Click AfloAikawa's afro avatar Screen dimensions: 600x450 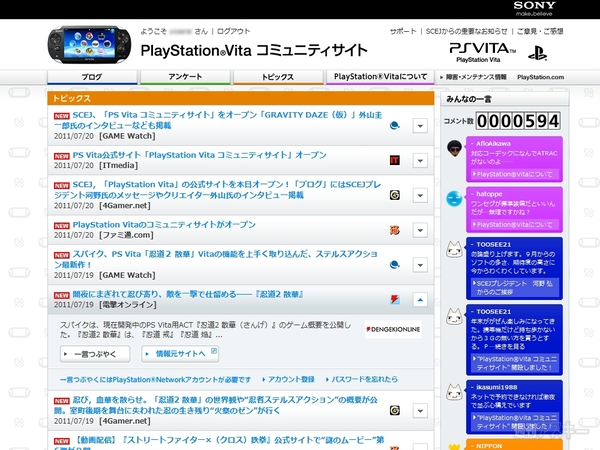click(455, 148)
